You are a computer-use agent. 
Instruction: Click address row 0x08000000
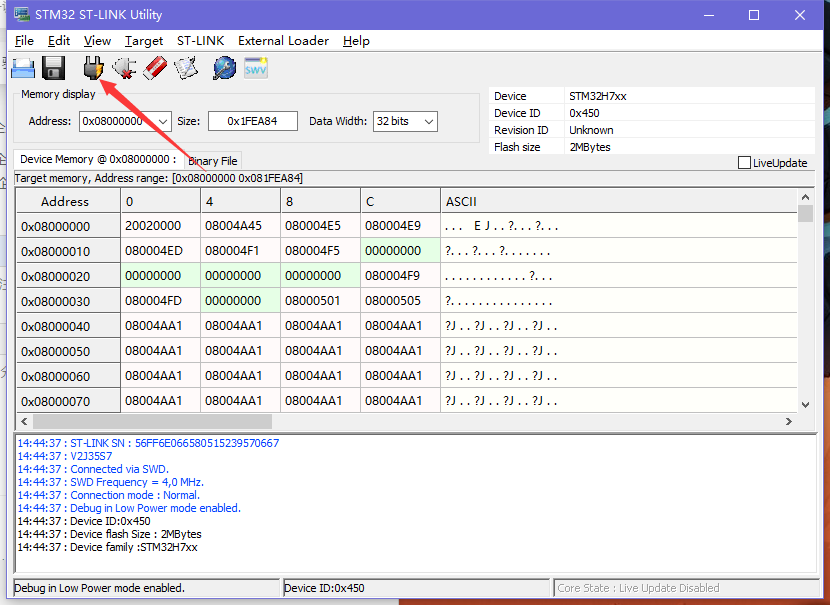point(68,226)
